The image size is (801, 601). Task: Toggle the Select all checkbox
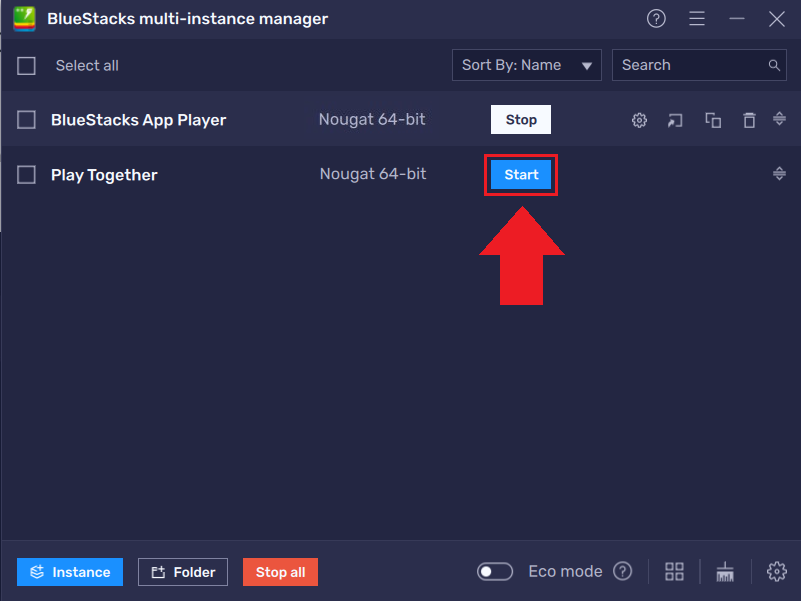[x=27, y=65]
